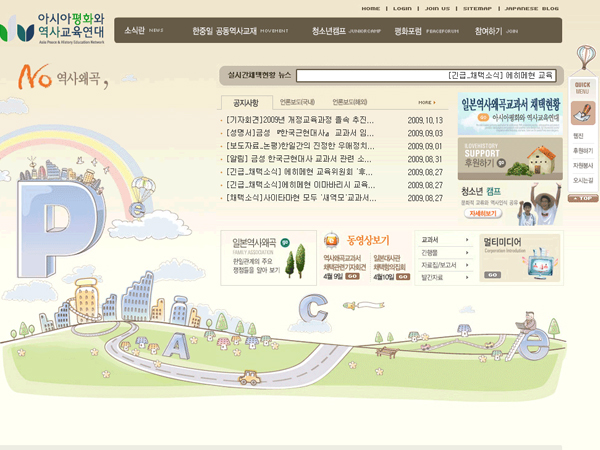The width and height of the screenshot is (600, 450).
Task: Click the 실시간채택현황 뉴스 ticker field
Action: tap(425, 75)
